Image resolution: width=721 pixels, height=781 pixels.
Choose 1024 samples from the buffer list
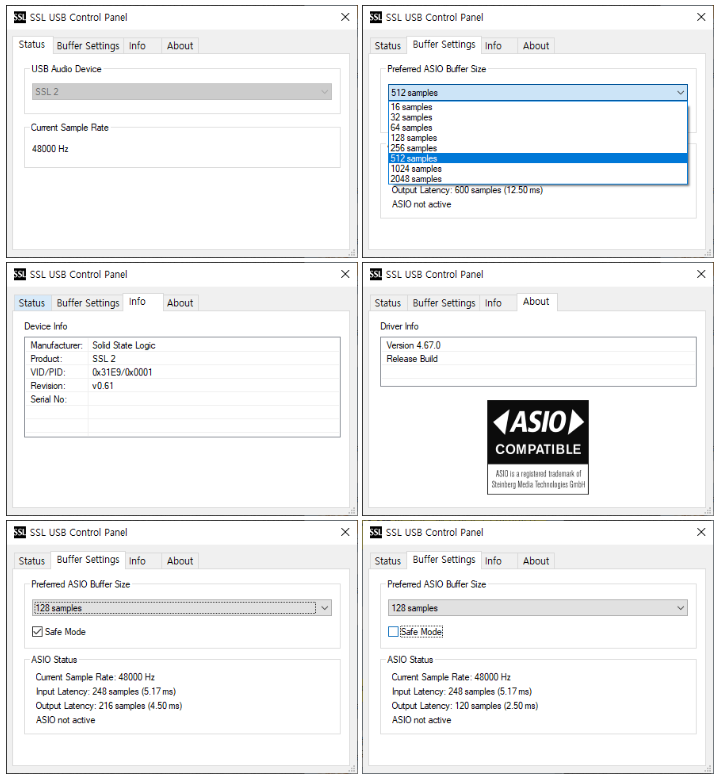[x=538, y=169]
